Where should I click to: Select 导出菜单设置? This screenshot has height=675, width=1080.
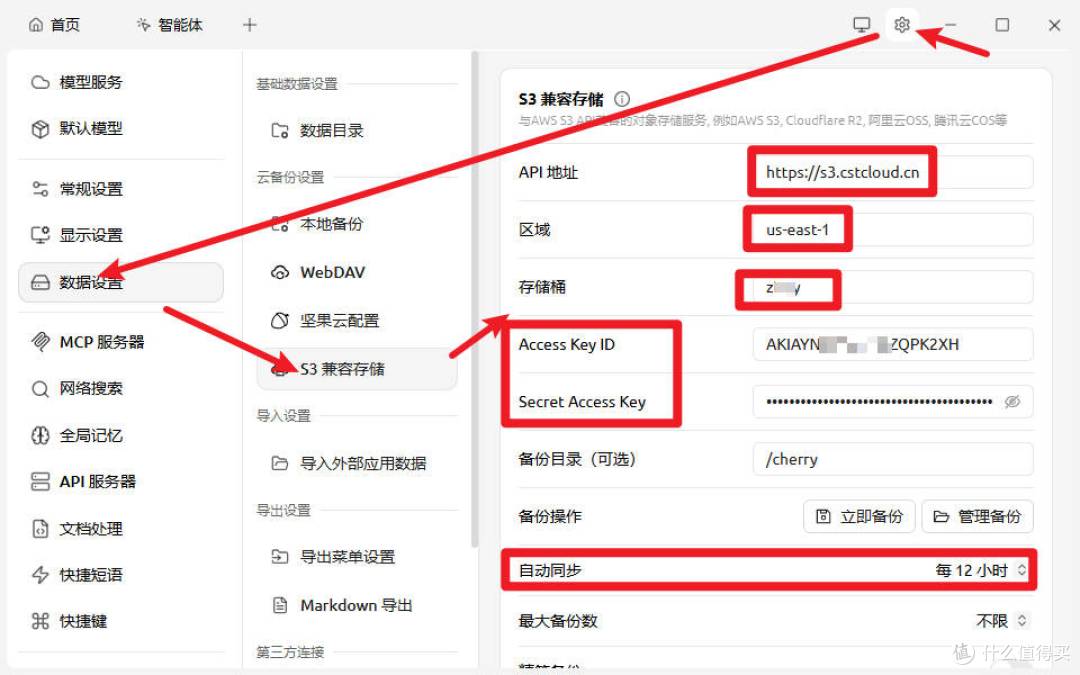coord(356,557)
